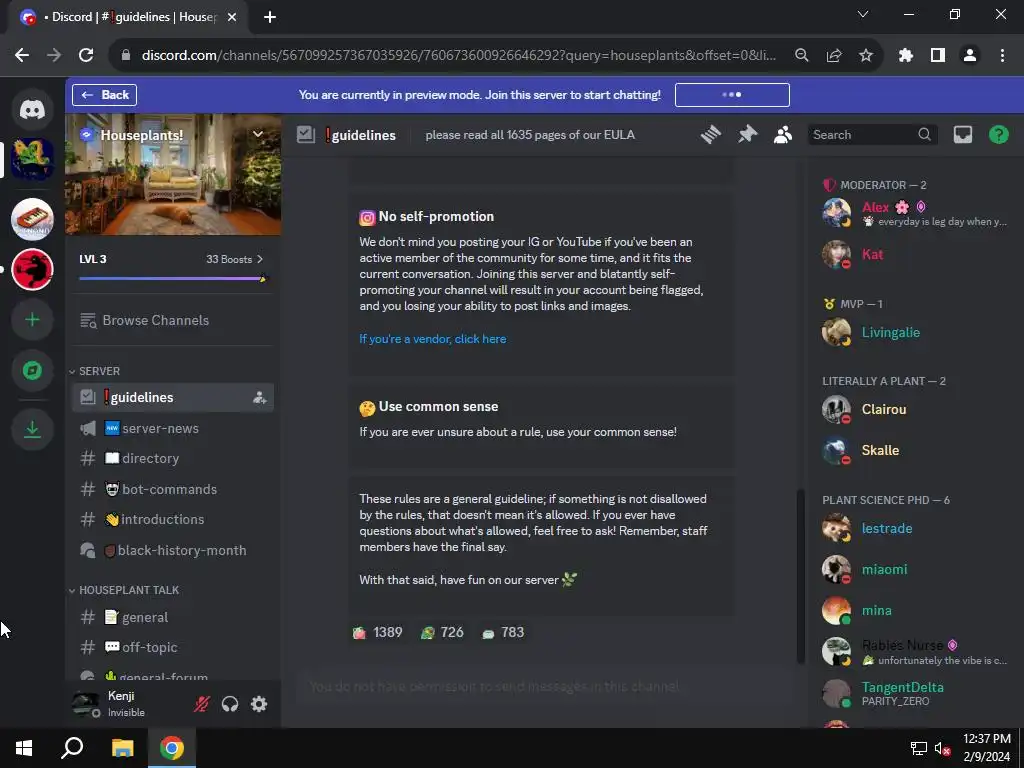Click the chat vertical scrollbar
1024x768 pixels.
801,577
